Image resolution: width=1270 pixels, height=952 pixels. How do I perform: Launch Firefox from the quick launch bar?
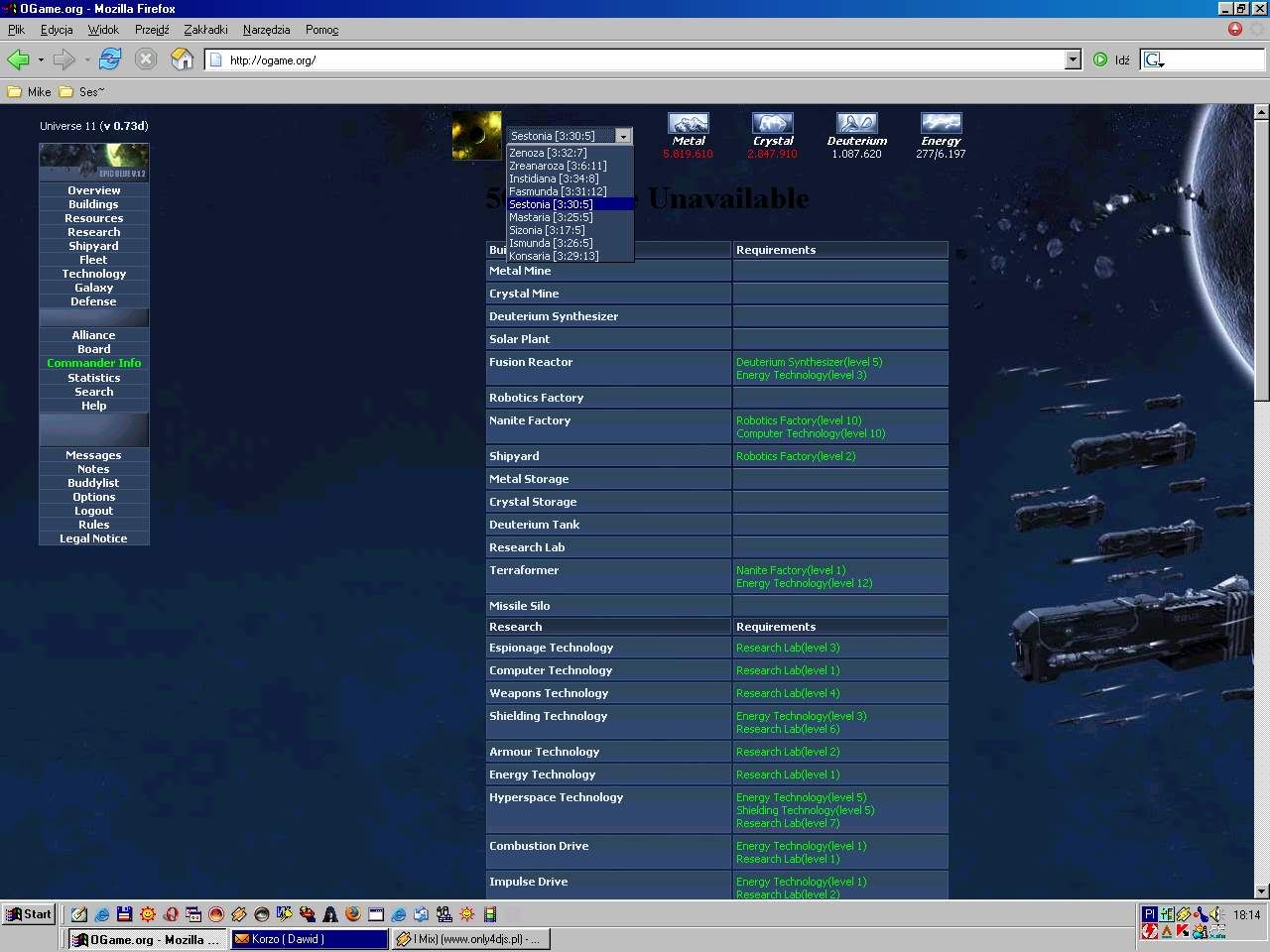353,914
